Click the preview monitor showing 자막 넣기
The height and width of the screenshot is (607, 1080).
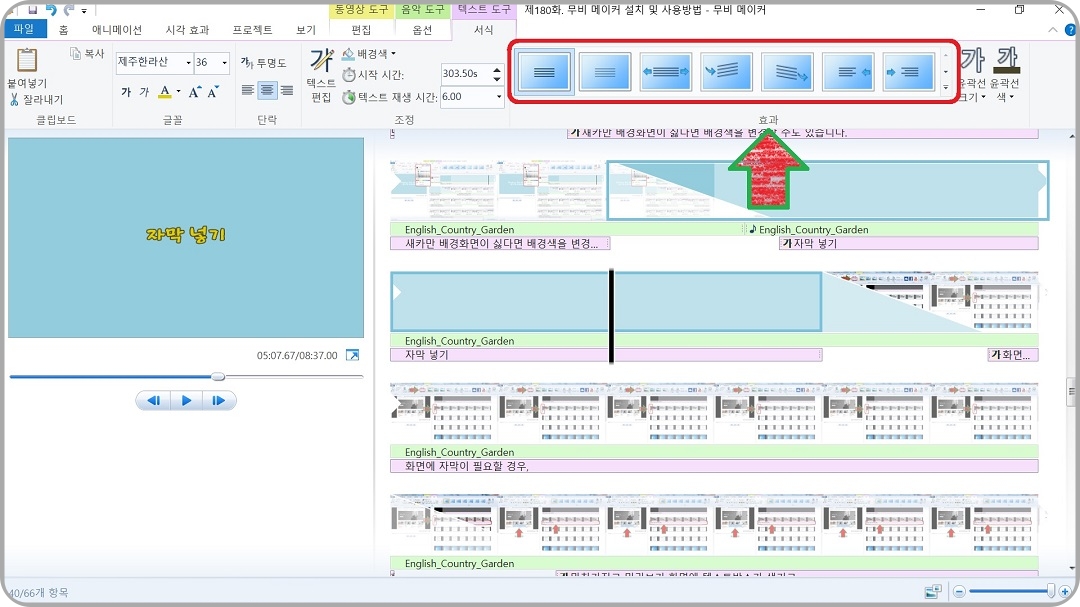click(186, 238)
